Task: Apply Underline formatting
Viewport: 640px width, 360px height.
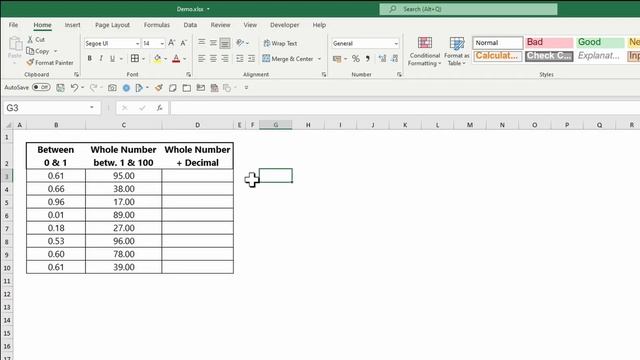Action: (x=112, y=58)
